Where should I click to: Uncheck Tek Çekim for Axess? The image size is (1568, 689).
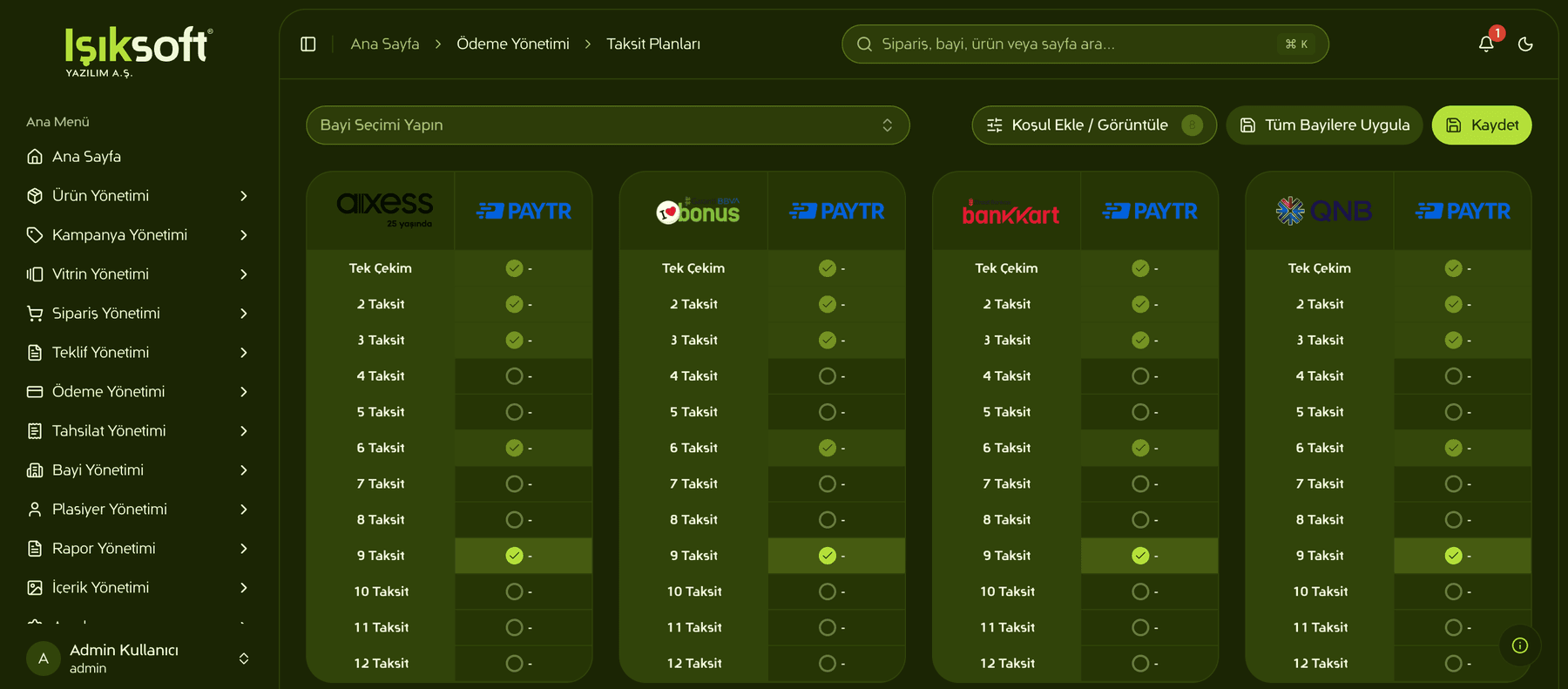(x=514, y=268)
